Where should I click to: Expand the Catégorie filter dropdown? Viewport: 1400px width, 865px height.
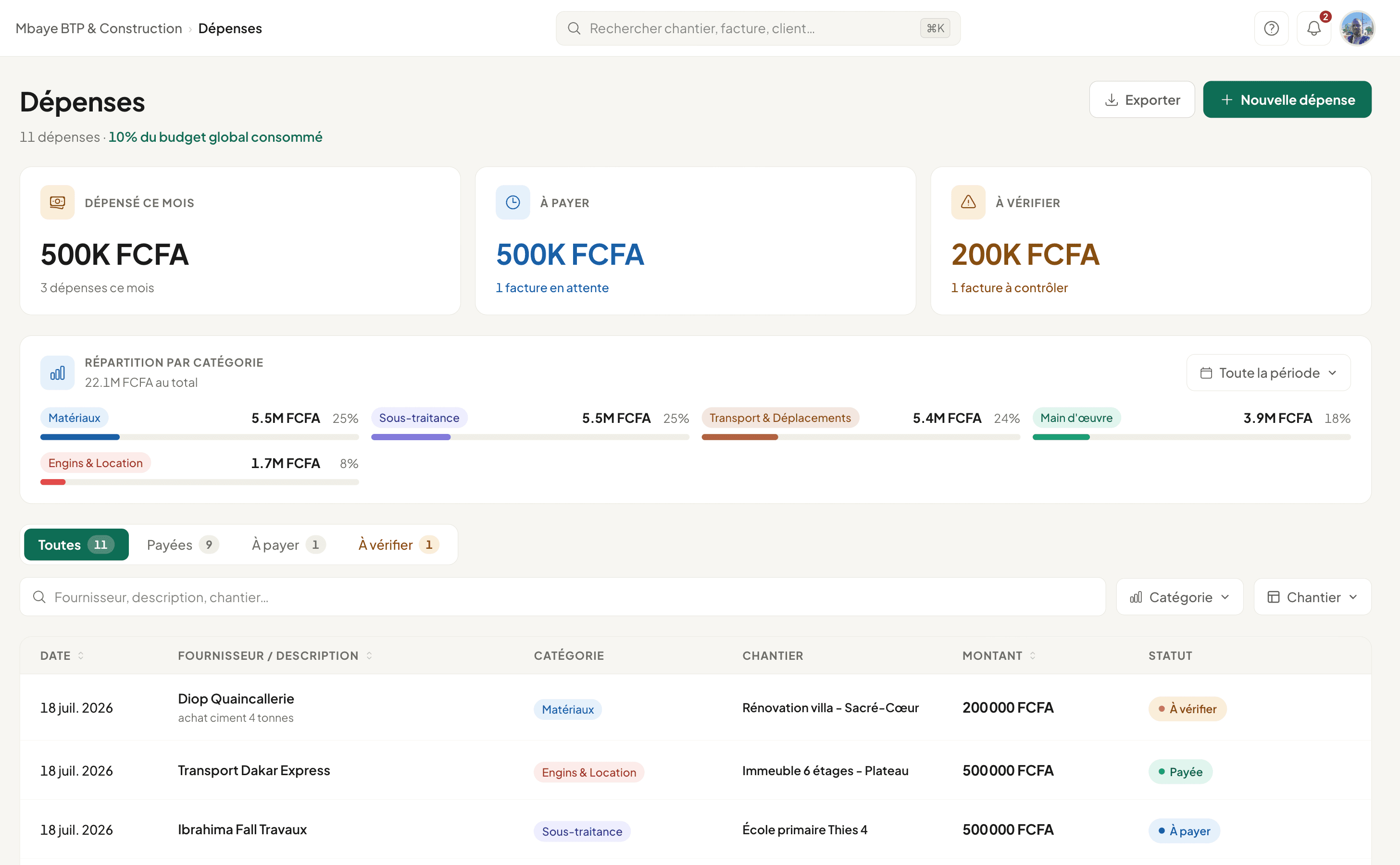coord(1180,597)
